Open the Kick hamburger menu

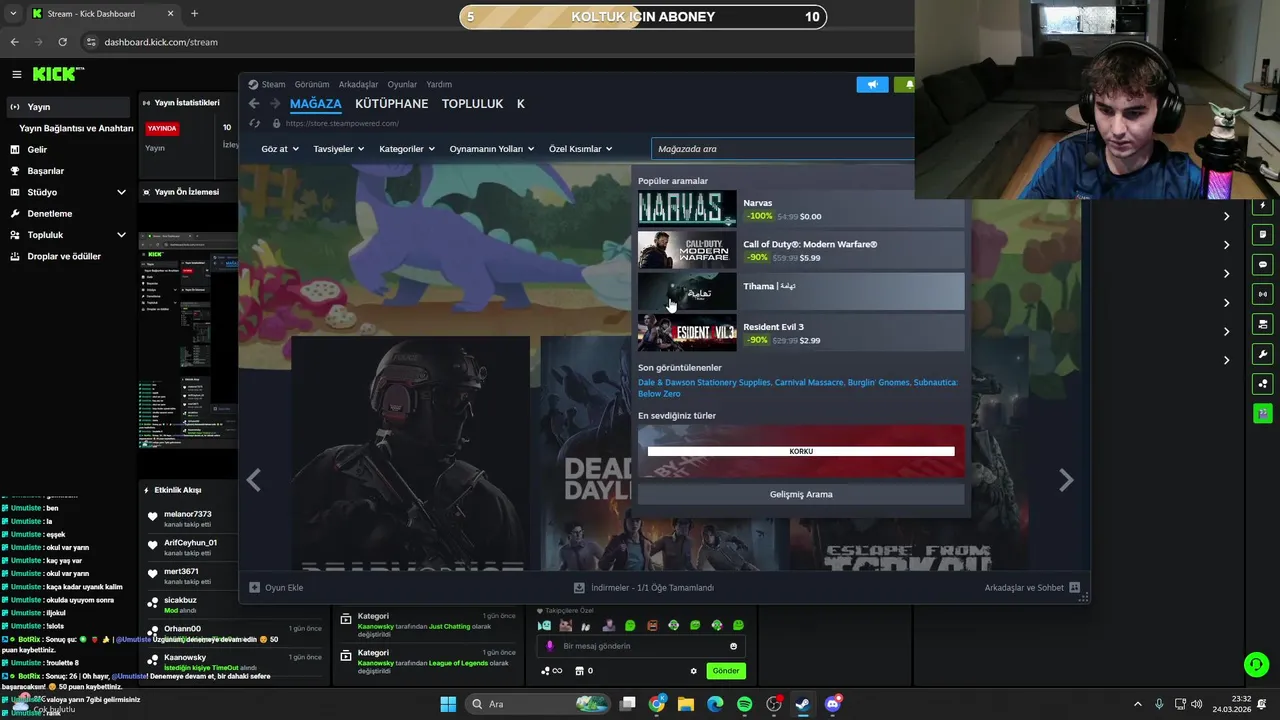(17, 74)
